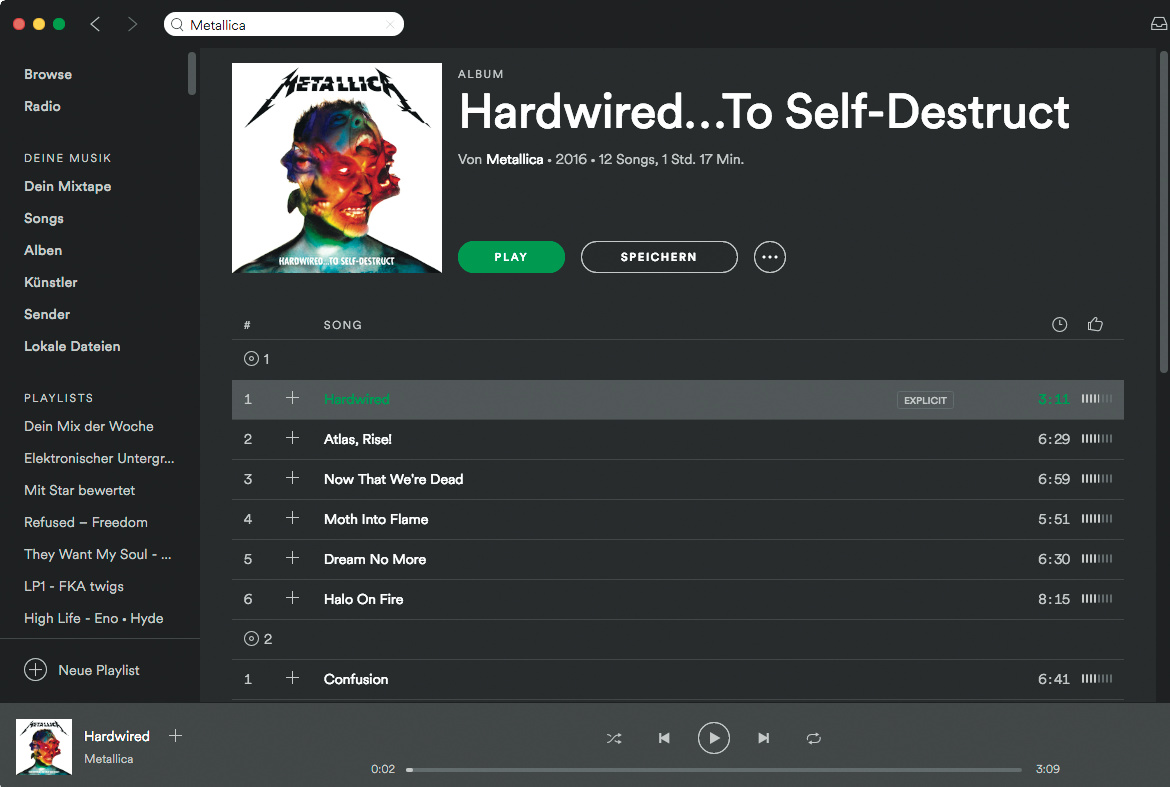Save Moth Into Flame with plus icon
Image resolution: width=1170 pixels, height=787 pixels.
(292, 518)
